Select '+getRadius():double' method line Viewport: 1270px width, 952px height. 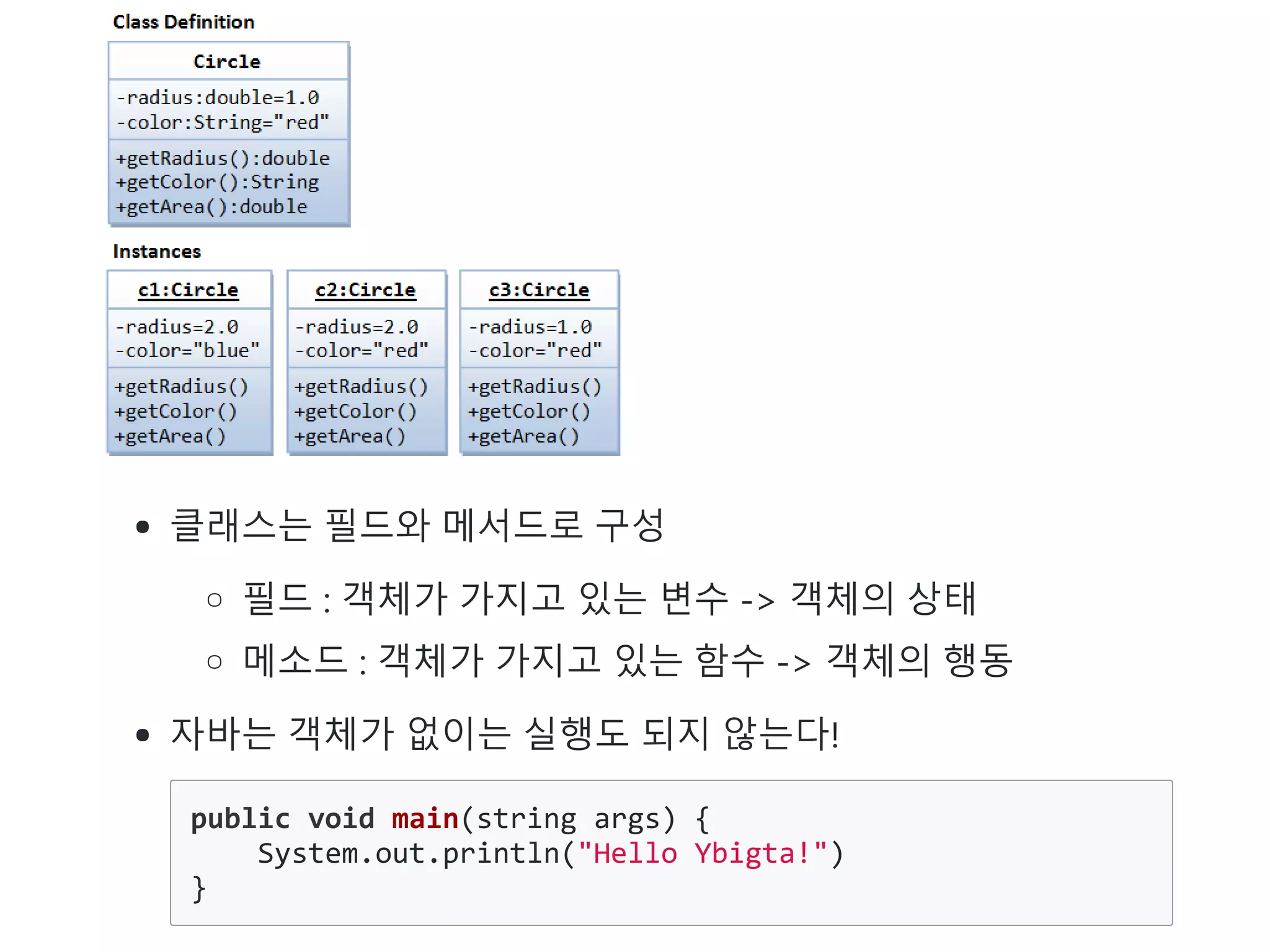pos(222,158)
